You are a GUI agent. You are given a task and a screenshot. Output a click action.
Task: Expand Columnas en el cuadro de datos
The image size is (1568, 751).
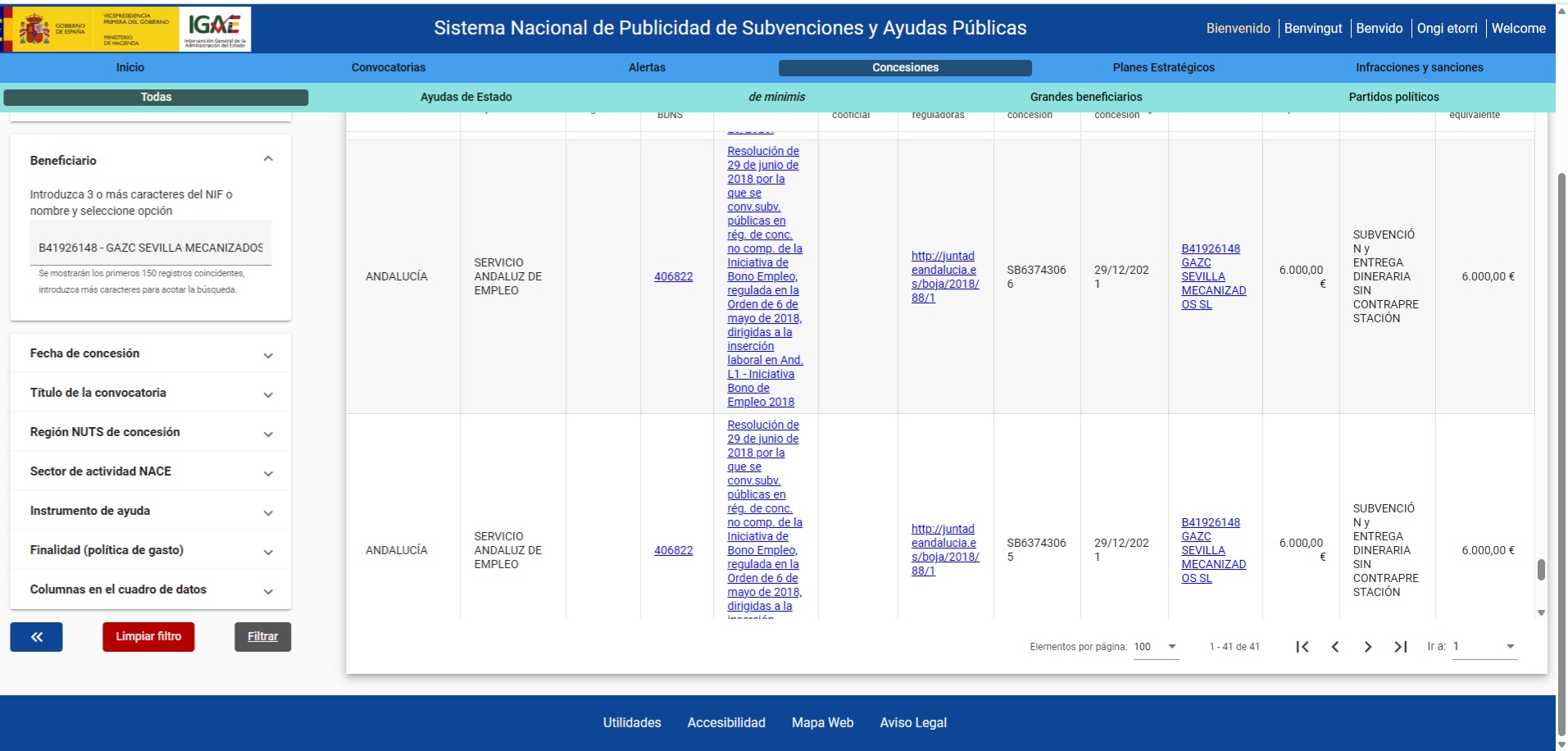(268, 591)
